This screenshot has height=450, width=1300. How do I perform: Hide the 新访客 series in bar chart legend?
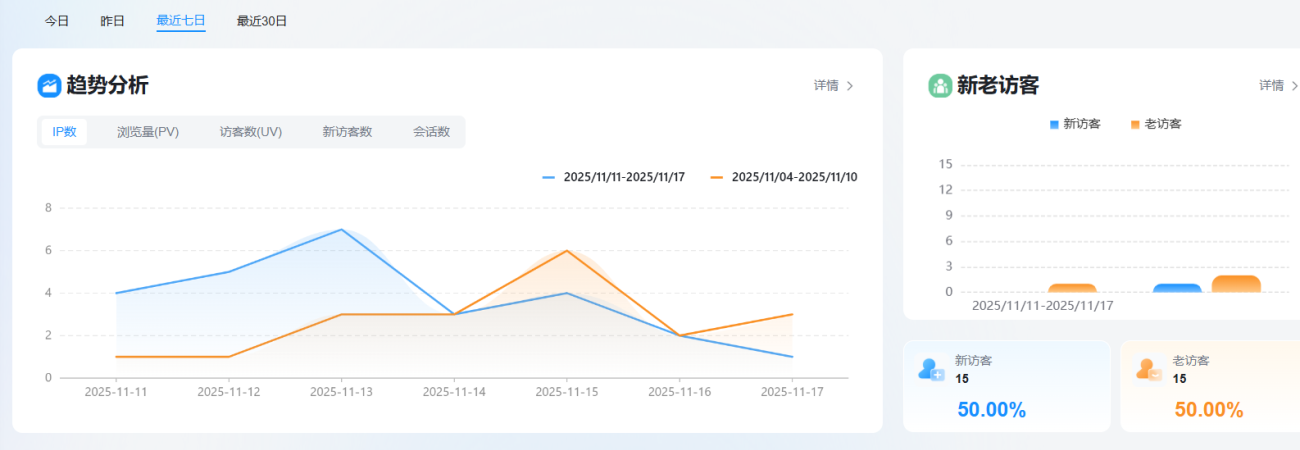[x=1075, y=124]
